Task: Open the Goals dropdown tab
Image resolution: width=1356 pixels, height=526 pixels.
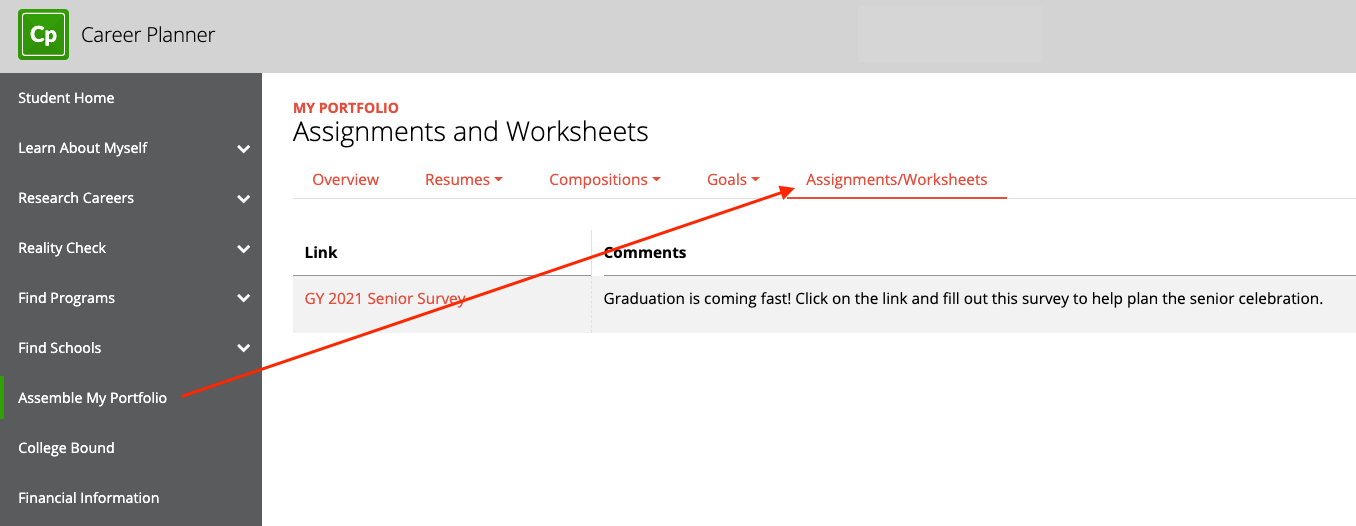Action: [x=733, y=180]
